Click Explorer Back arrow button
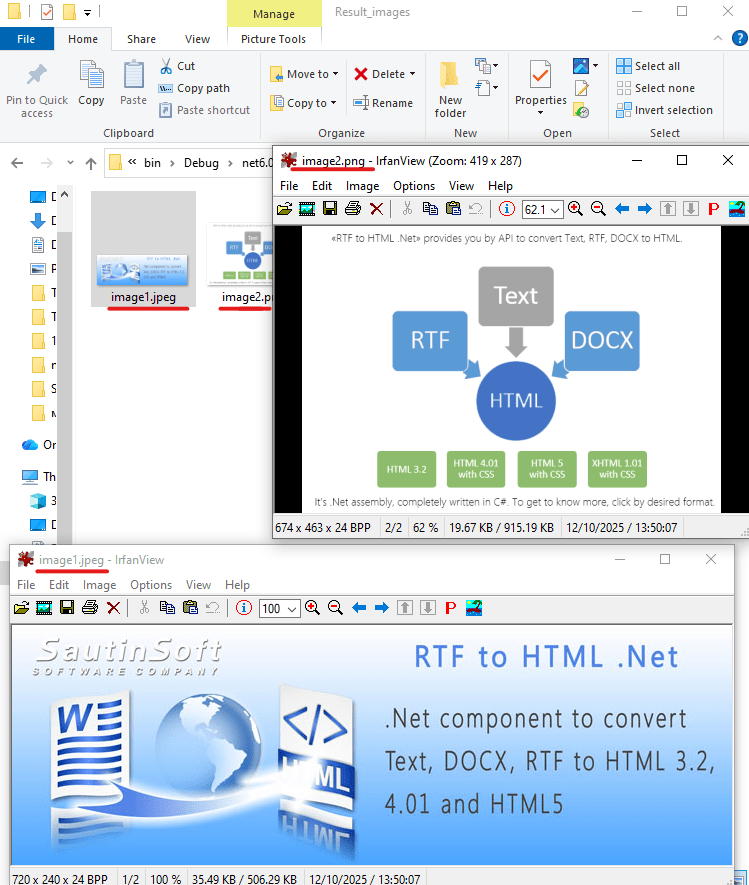This screenshot has width=749, height=885. tap(17, 163)
